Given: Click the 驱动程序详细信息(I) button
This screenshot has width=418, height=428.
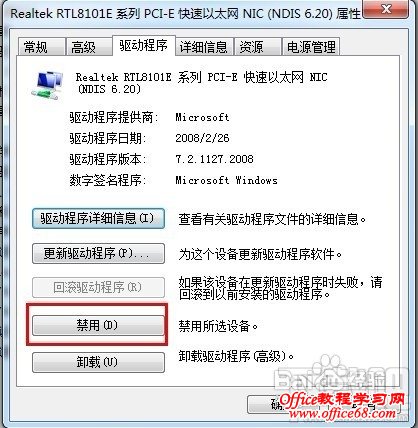Looking at the screenshot, I should point(98,219).
